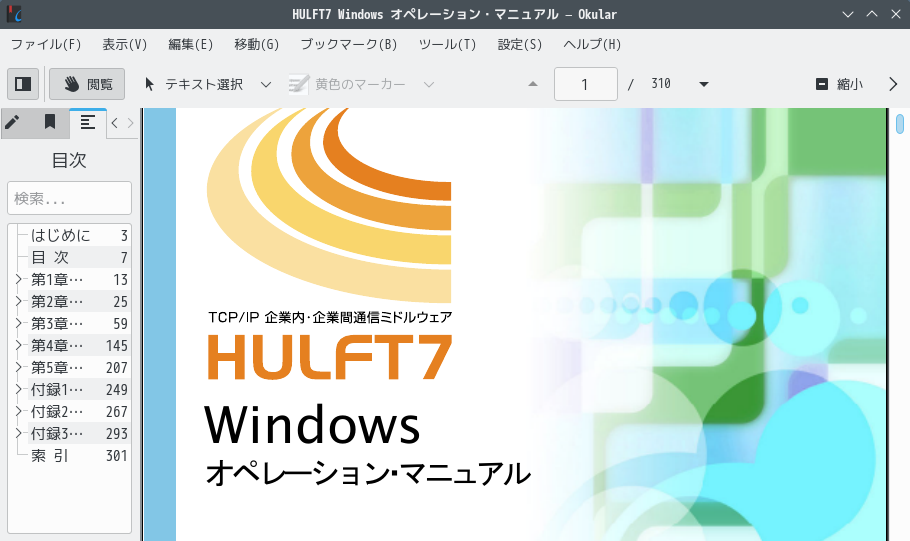Open the ツール(T) menu
910x541 pixels.
pyautogui.click(x=447, y=45)
